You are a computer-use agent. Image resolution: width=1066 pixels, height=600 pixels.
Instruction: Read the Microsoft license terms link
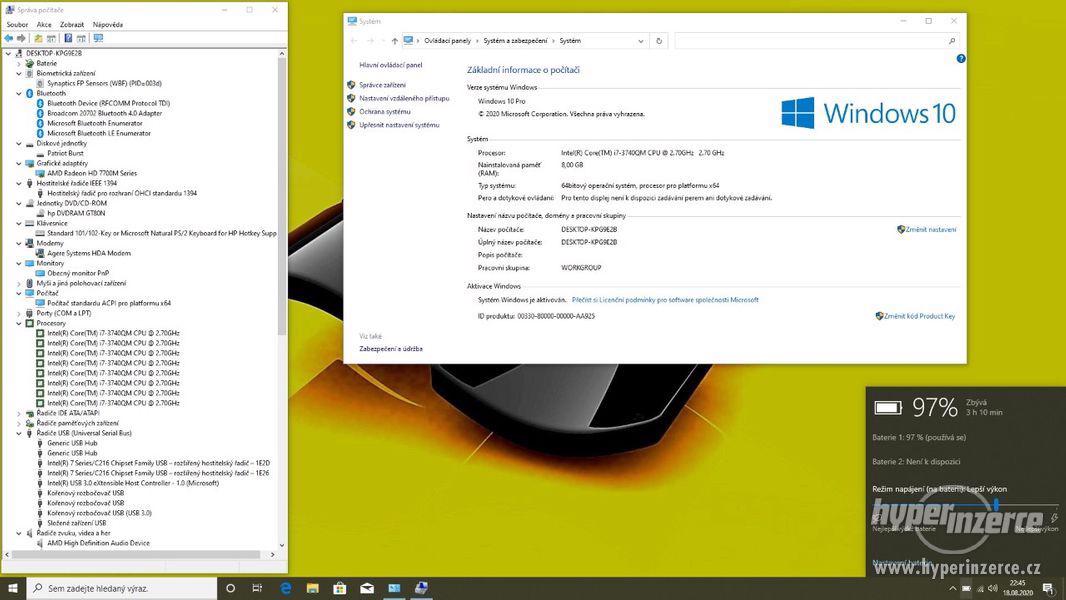point(665,300)
